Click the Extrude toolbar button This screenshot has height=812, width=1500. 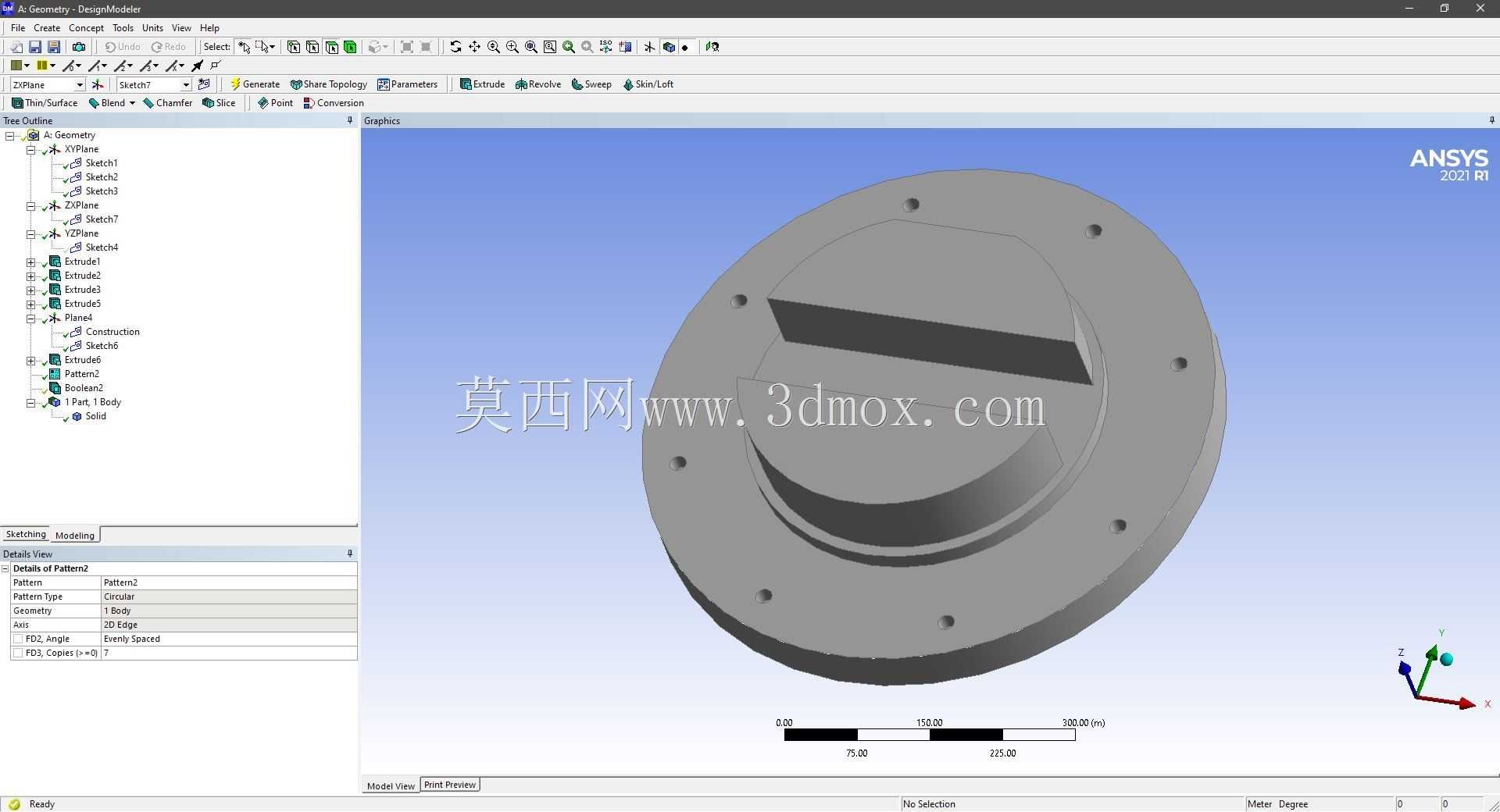482,84
